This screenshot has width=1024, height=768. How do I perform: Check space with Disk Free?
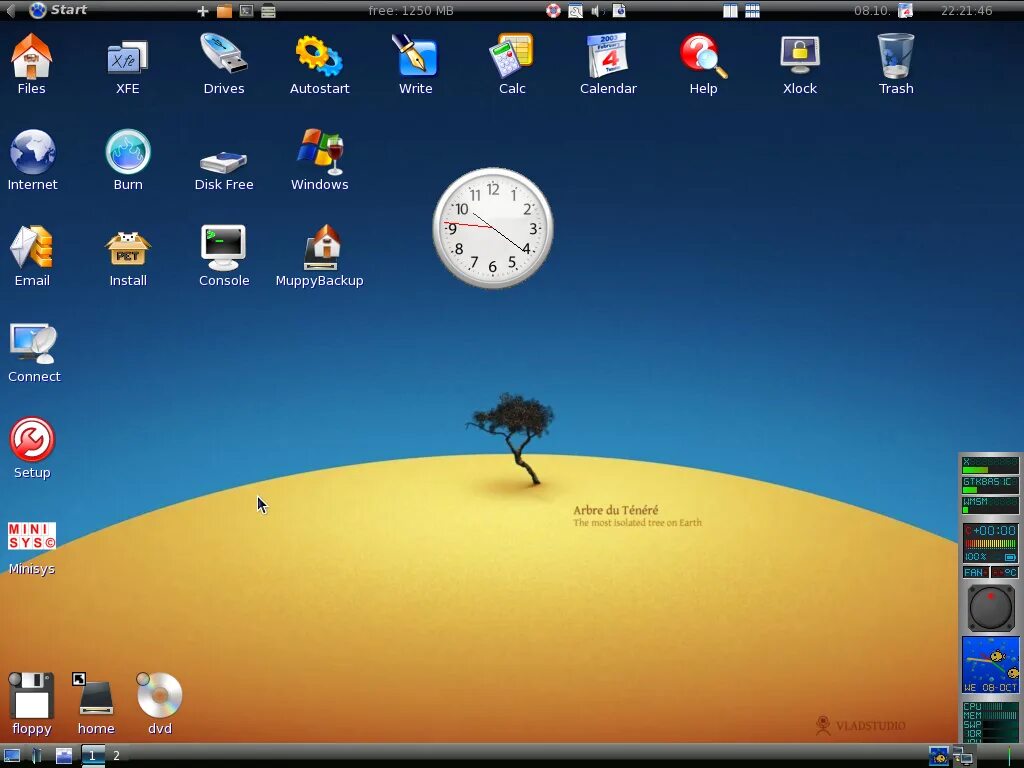coord(223,158)
